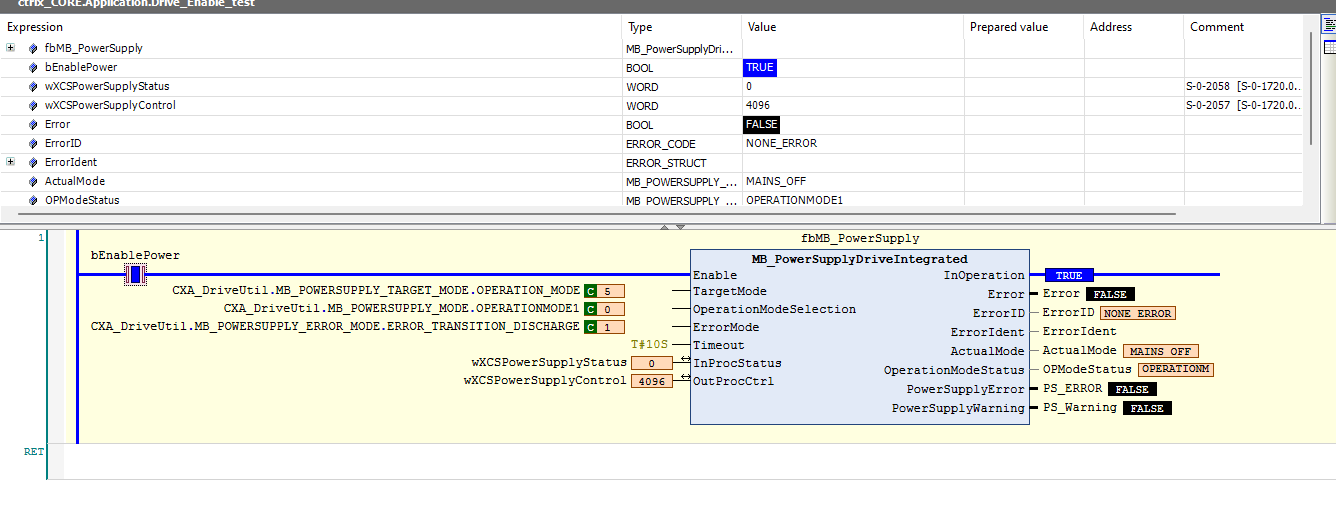Click variable icon beside bEnablePower row
Image resolution: width=1336 pixels, height=511 pixels.
click(x=33, y=68)
